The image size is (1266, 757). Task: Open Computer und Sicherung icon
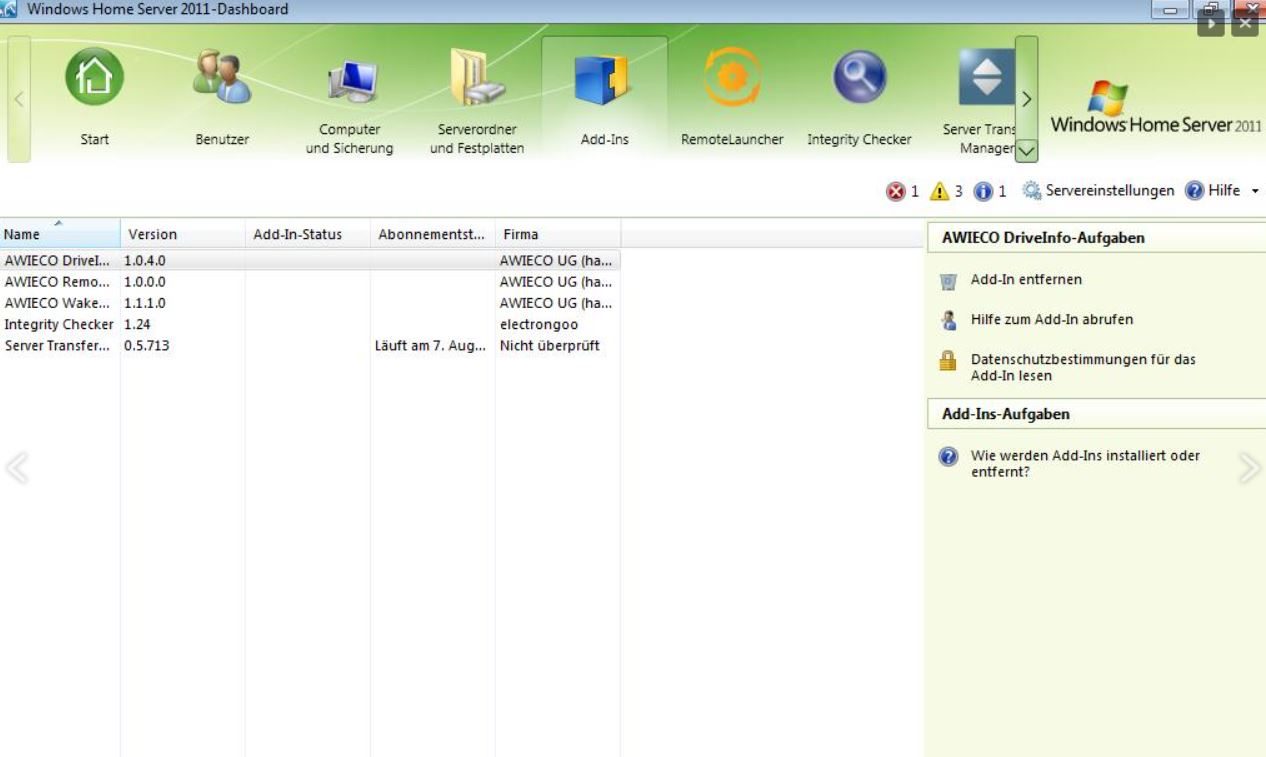click(352, 83)
